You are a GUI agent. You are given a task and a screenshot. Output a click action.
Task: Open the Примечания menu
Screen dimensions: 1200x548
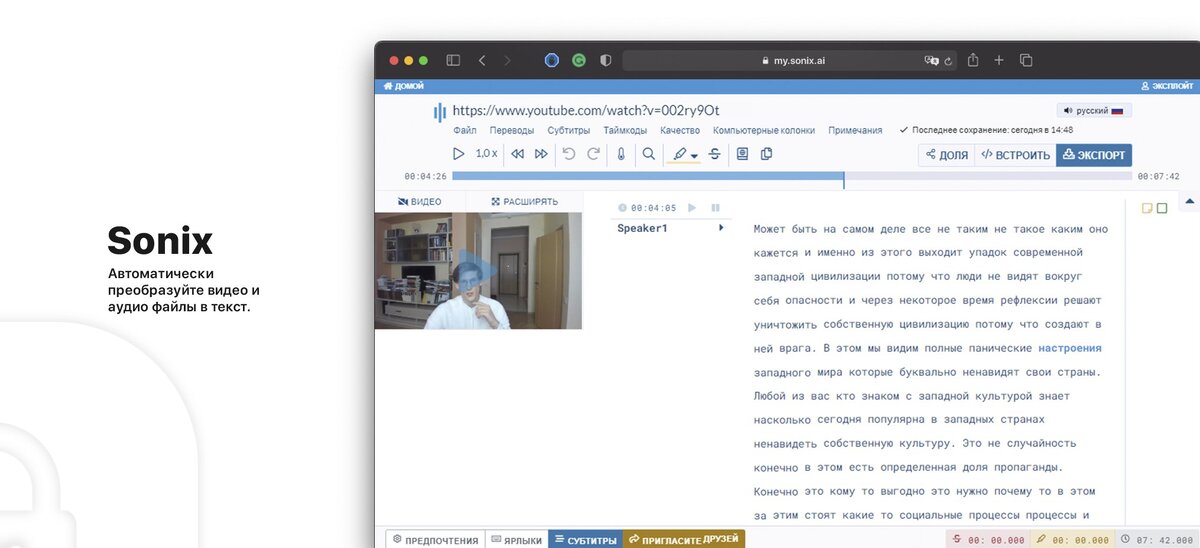pos(855,130)
